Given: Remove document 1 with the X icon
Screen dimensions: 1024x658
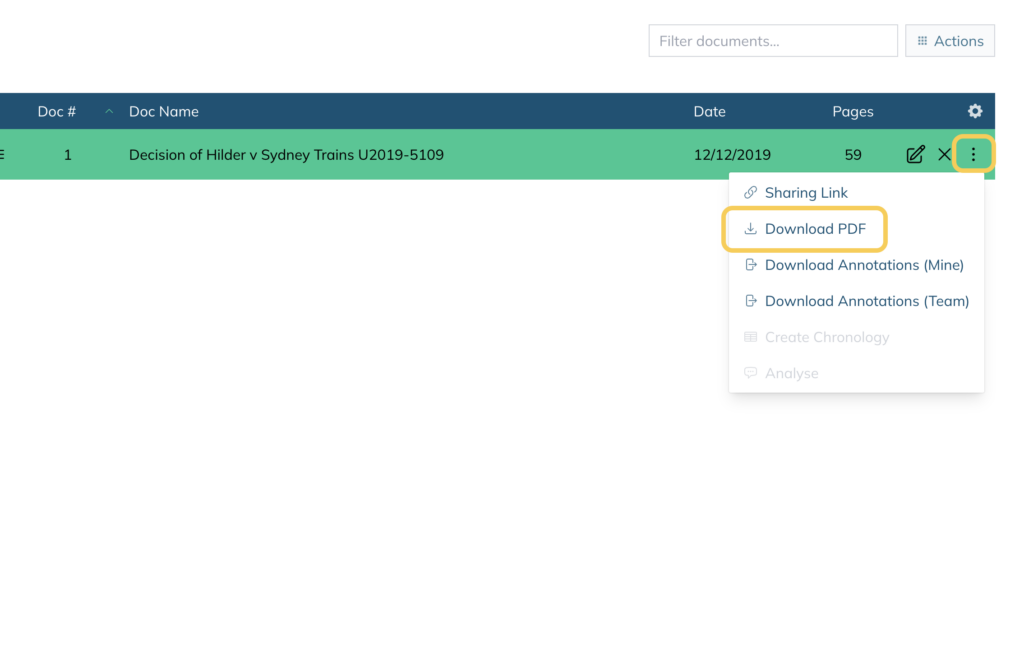Looking at the screenshot, I should [944, 155].
